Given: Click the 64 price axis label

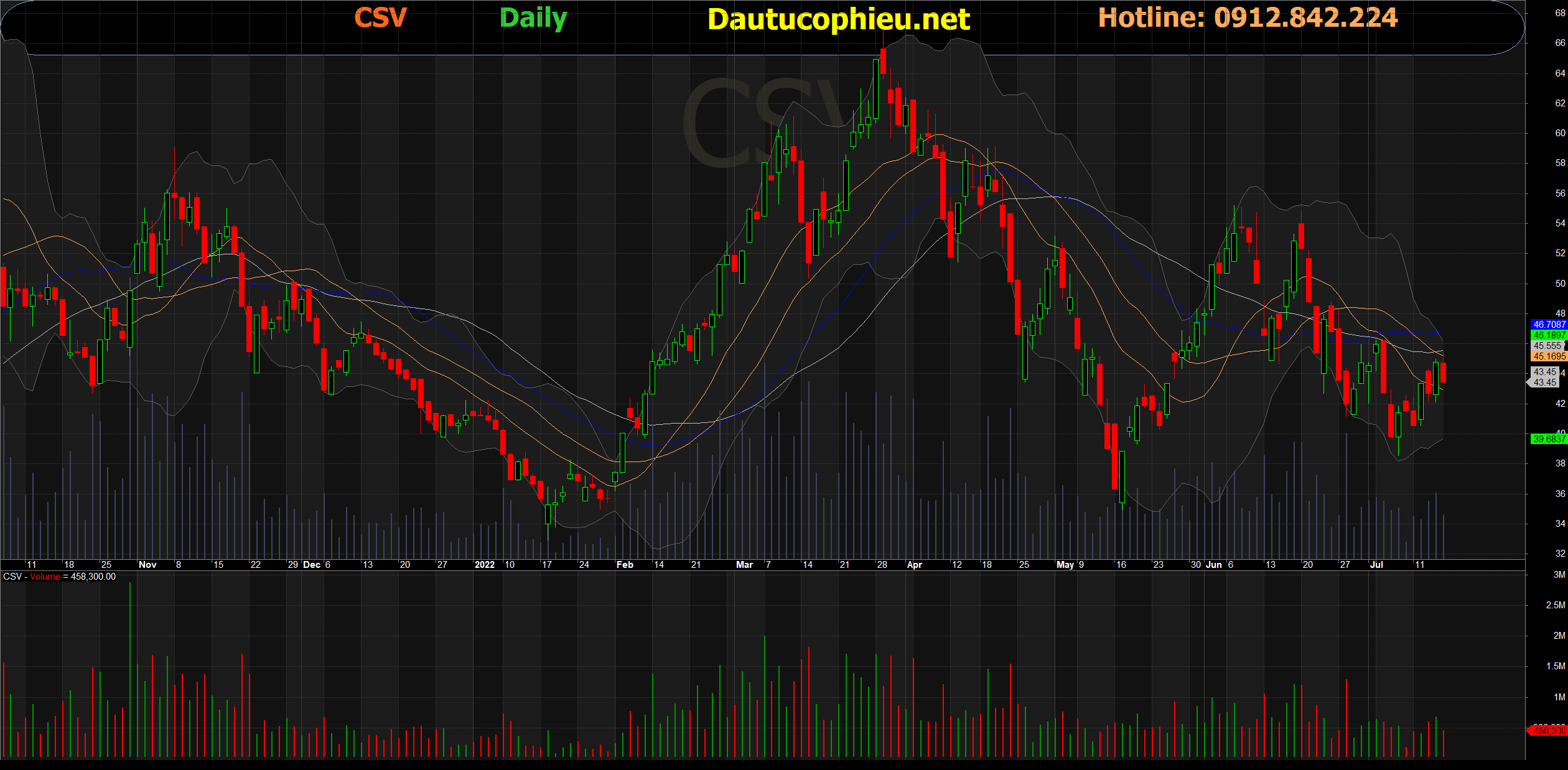Looking at the screenshot, I should (1560, 73).
